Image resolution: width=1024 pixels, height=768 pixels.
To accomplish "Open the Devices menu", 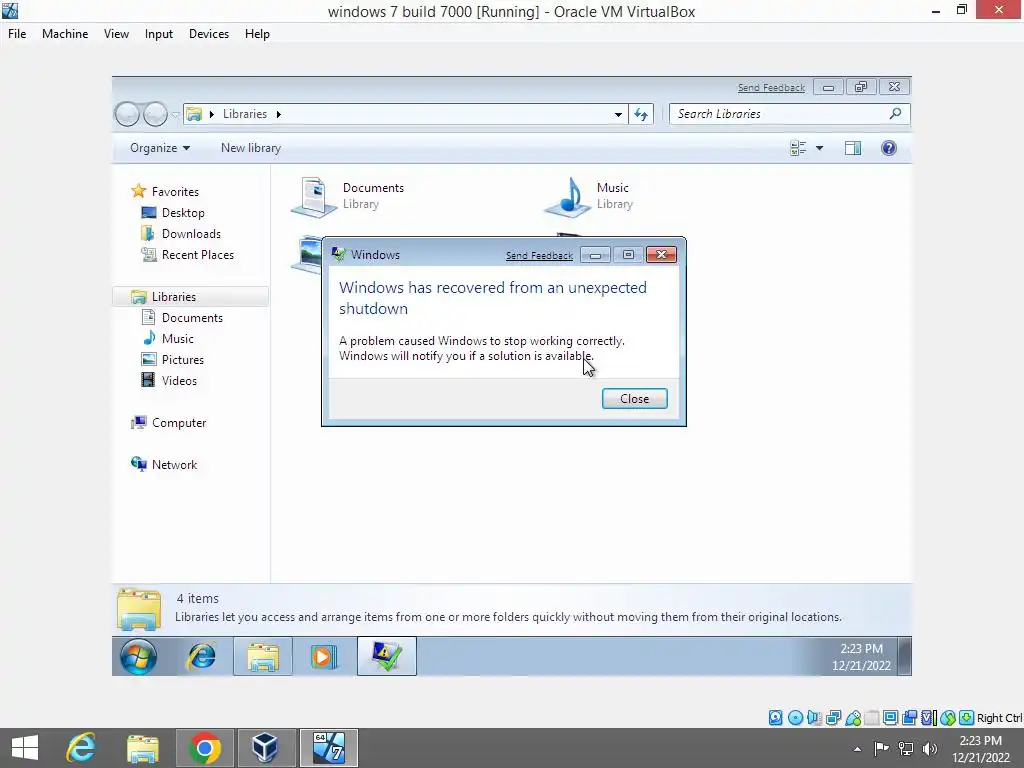I will 208,34.
